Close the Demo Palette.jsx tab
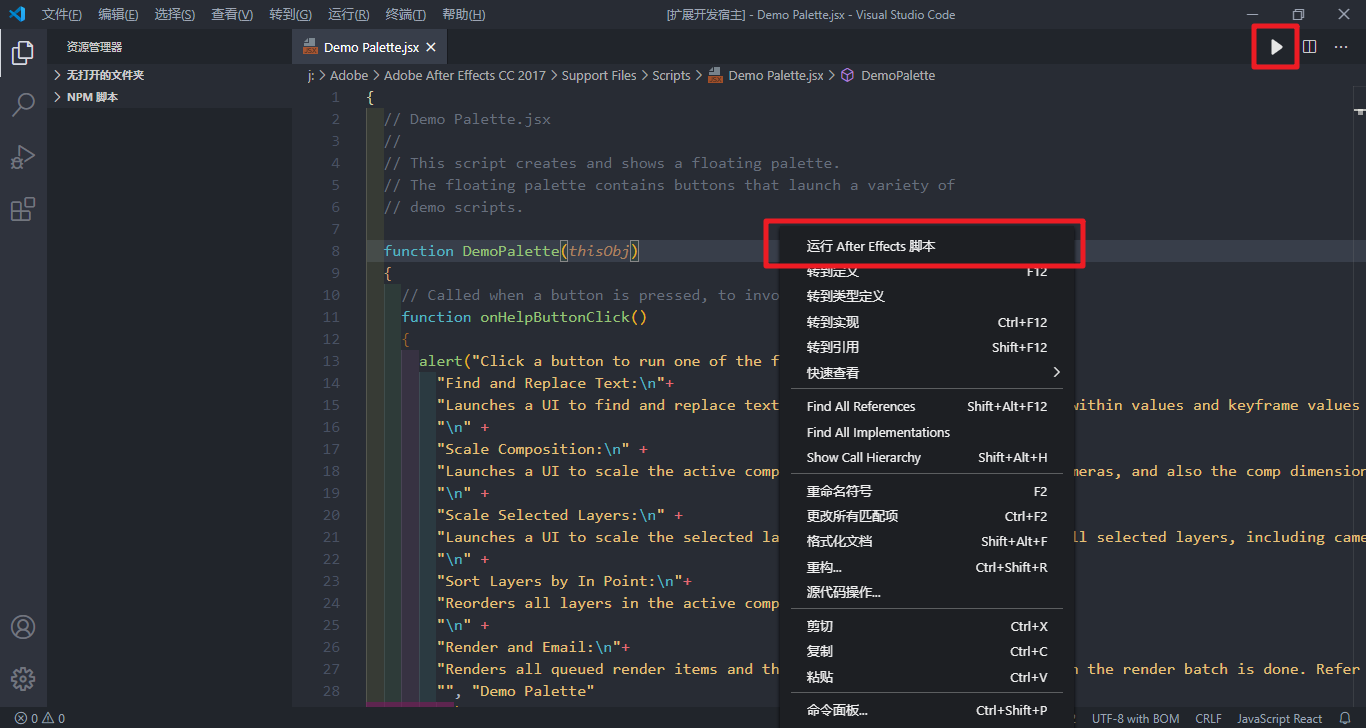Viewport: 1366px width, 728px height. (431, 47)
